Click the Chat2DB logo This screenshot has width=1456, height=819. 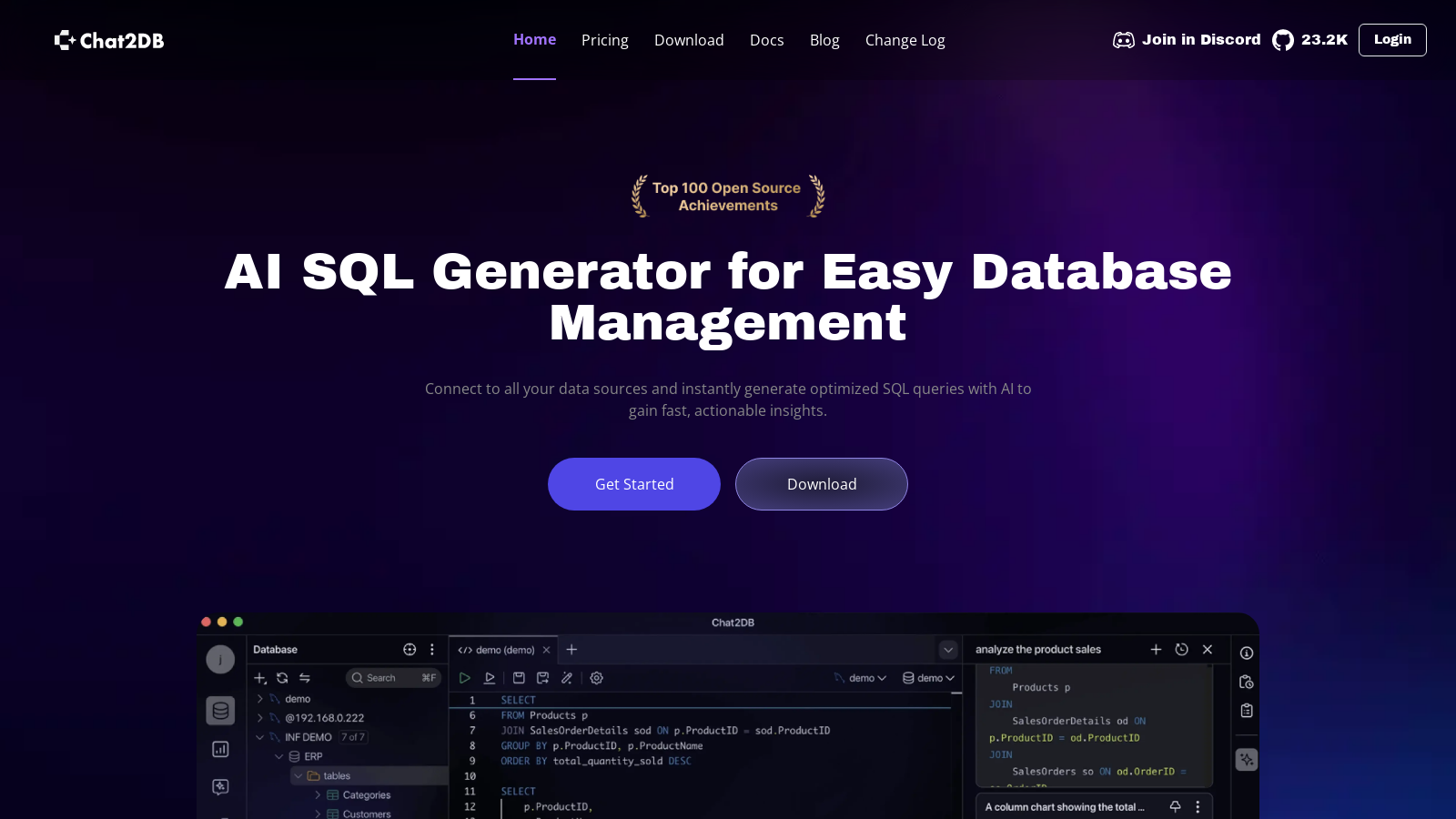click(109, 40)
